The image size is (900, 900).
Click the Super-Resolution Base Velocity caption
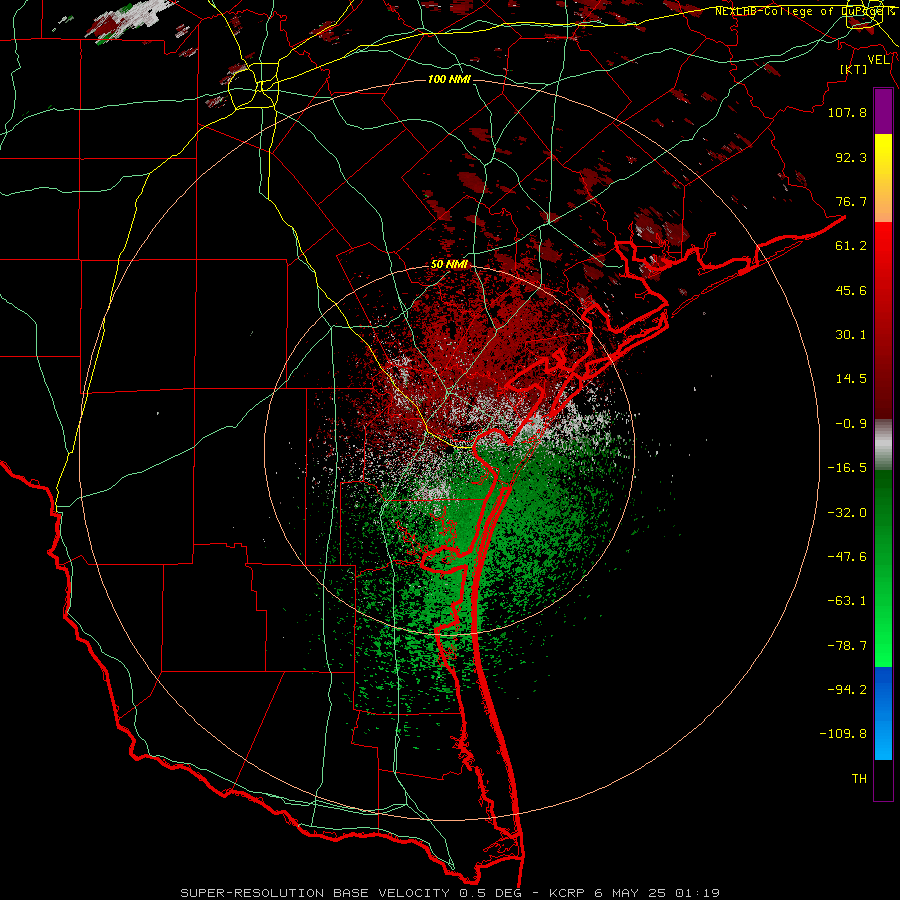pyautogui.click(x=450, y=893)
